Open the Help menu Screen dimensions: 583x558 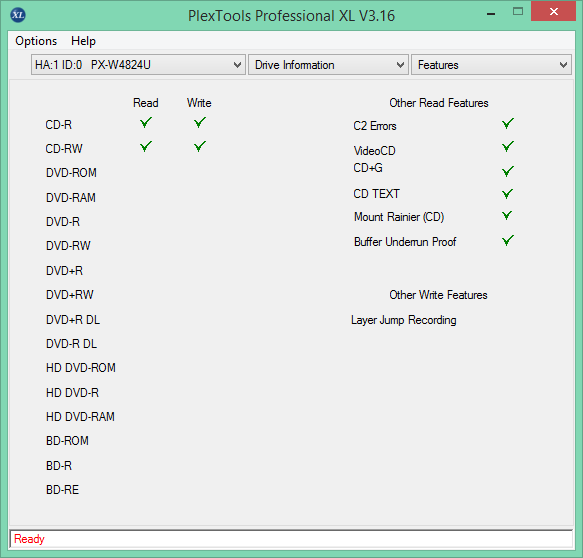click(83, 41)
